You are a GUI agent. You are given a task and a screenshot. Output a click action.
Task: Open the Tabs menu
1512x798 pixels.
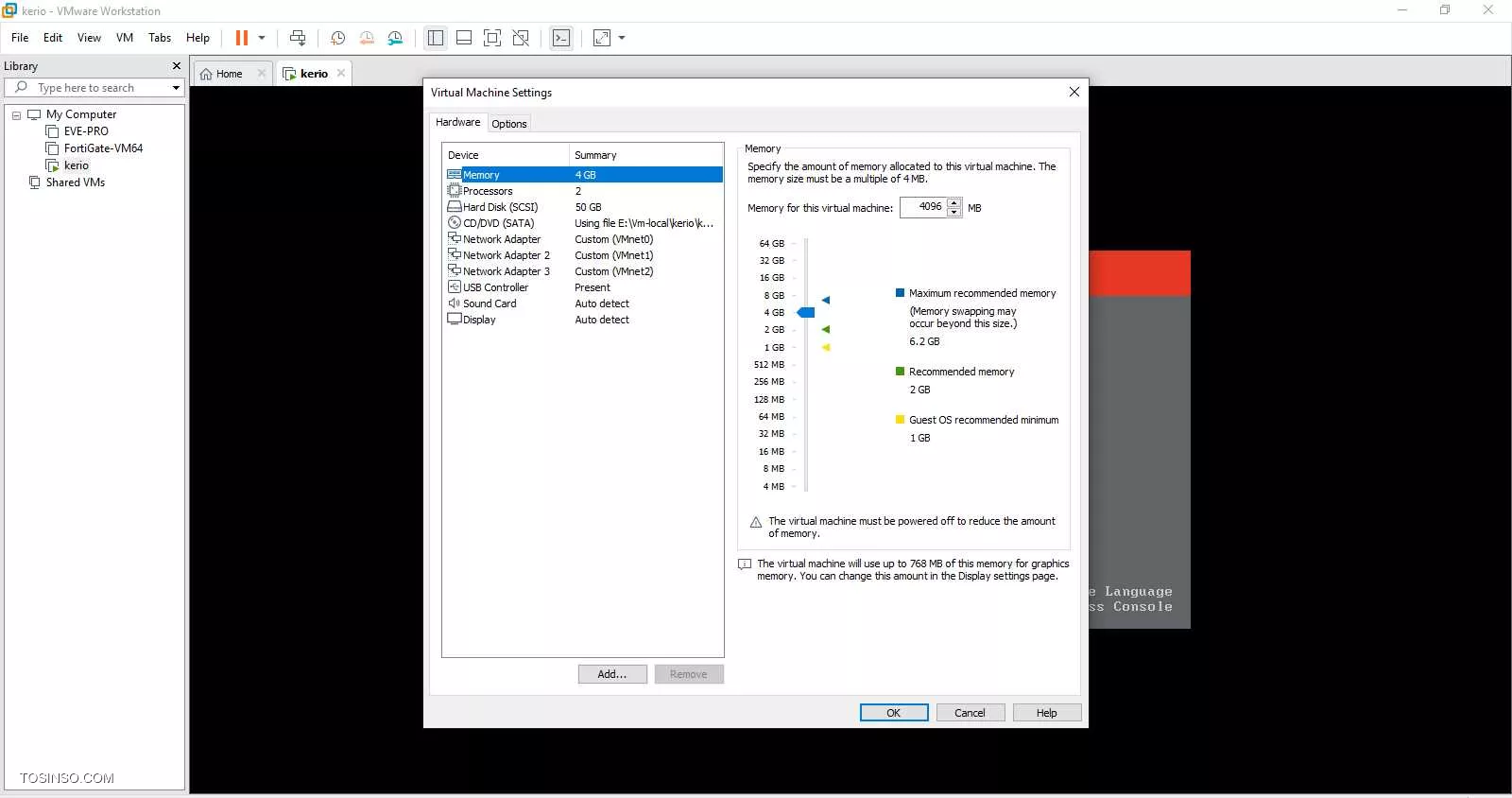coord(160,38)
